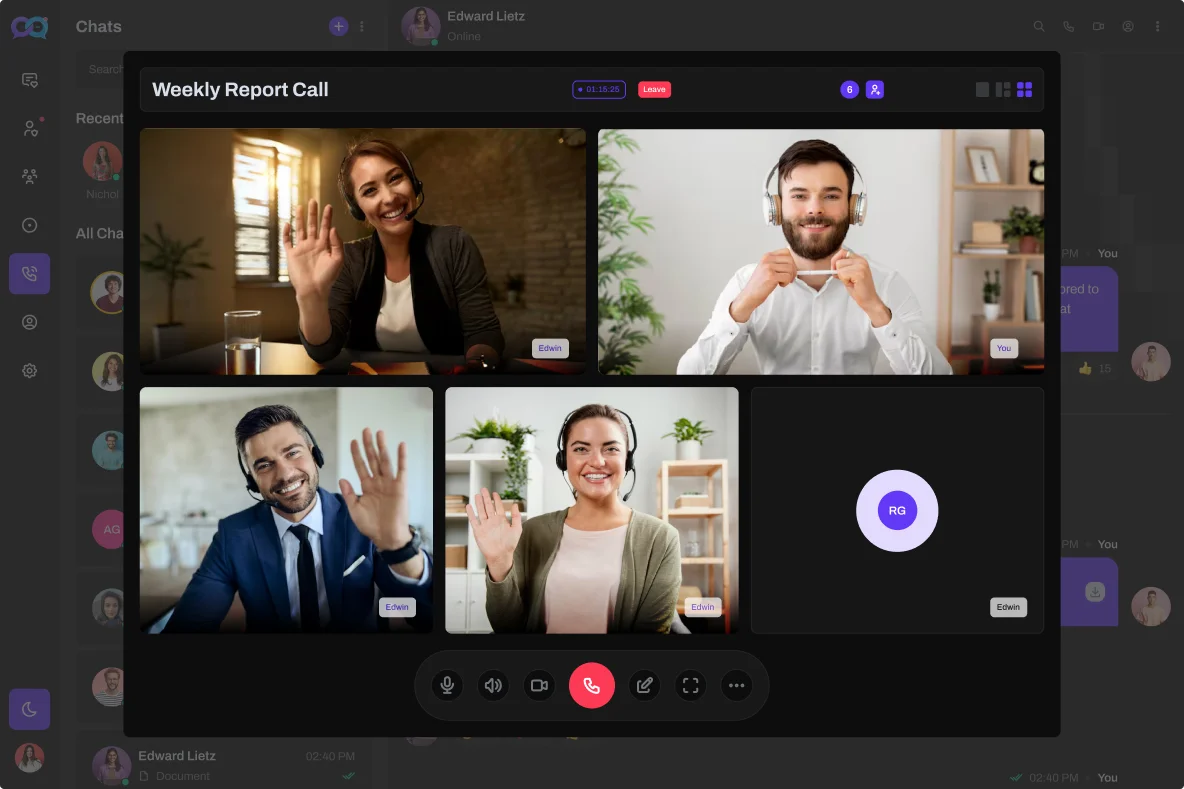This screenshot has width=1184, height=789.
Task: Mute the microphone in call controls
Action: pyautogui.click(x=447, y=685)
